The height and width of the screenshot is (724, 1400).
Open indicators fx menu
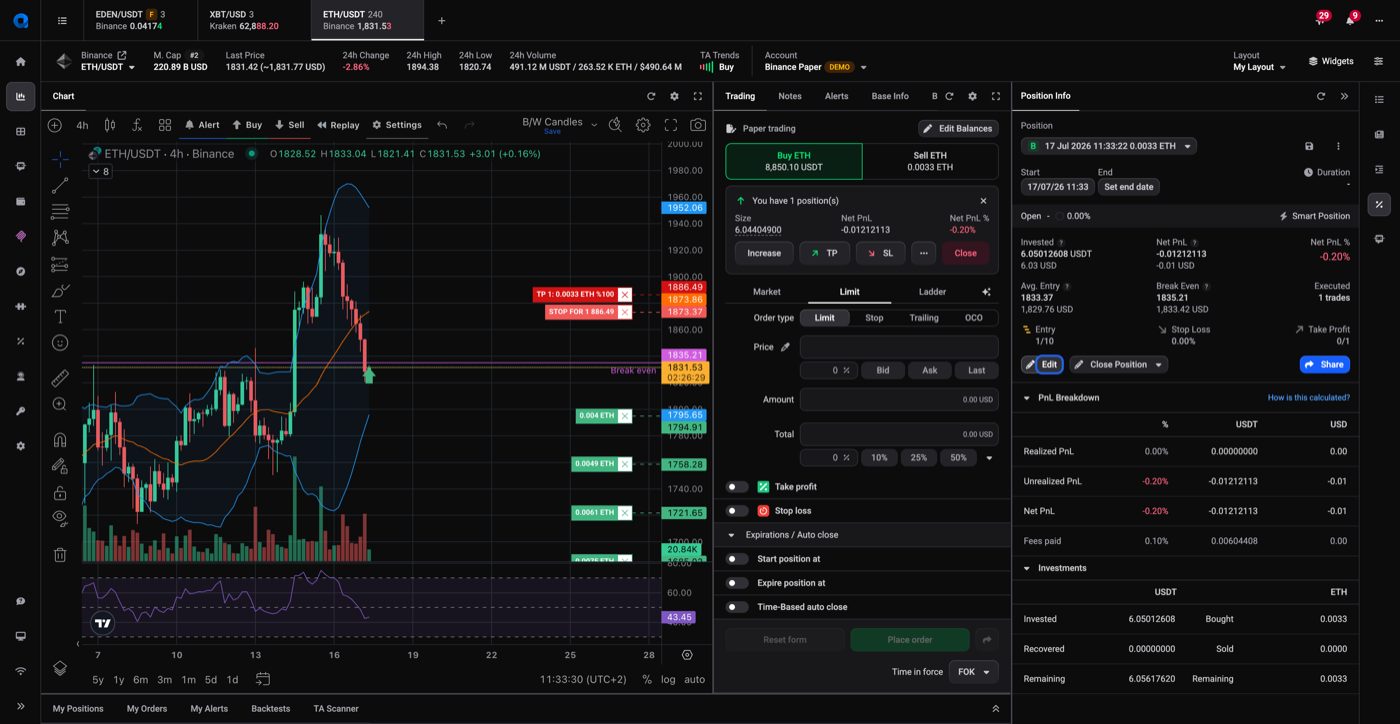137,125
